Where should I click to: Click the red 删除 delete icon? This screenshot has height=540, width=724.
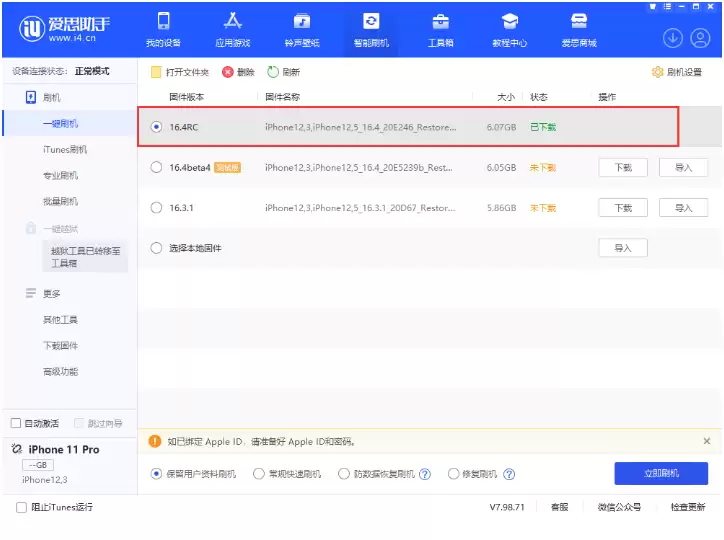pyautogui.click(x=228, y=72)
